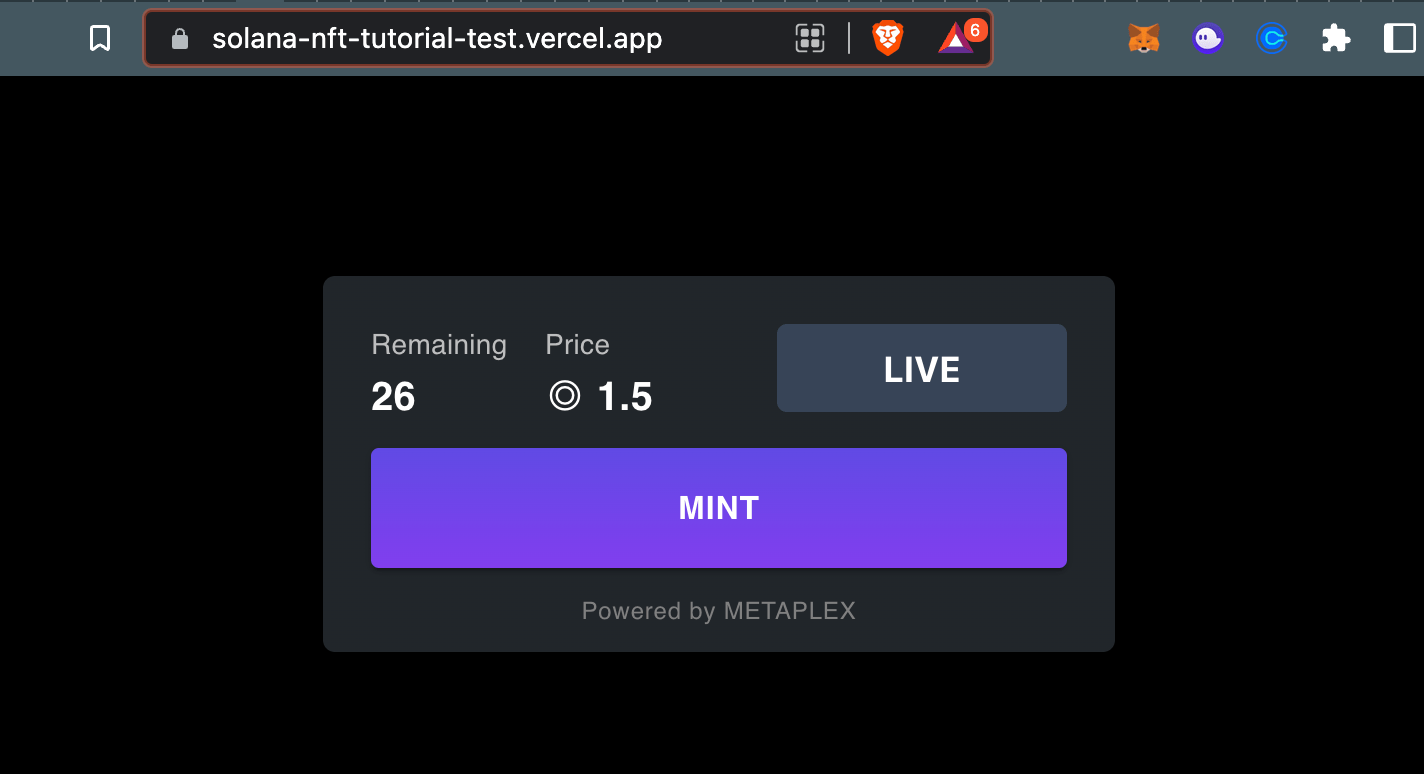Open the Brave Rewards triangle icon
Screen dimensions: 1424x774
click(956, 40)
